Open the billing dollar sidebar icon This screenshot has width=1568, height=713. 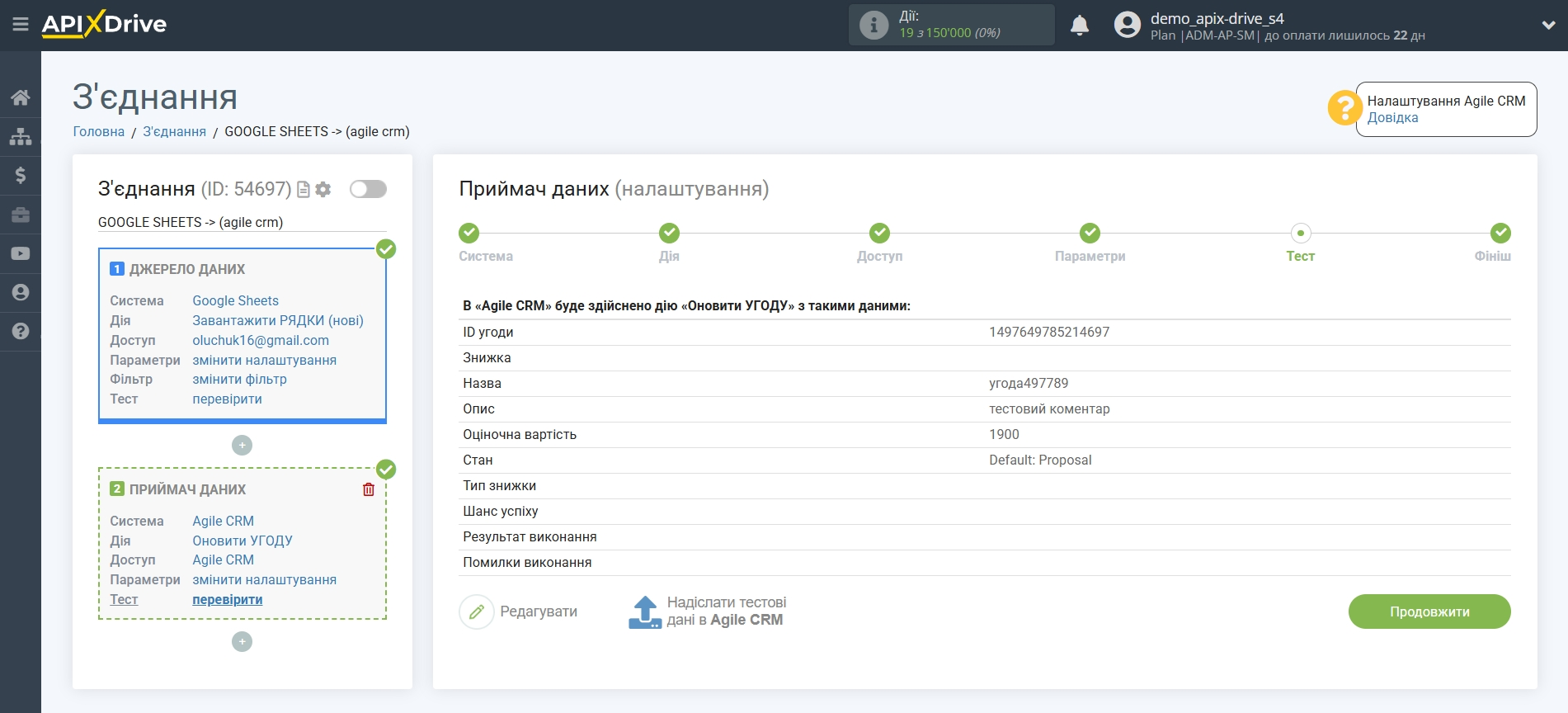click(x=21, y=175)
